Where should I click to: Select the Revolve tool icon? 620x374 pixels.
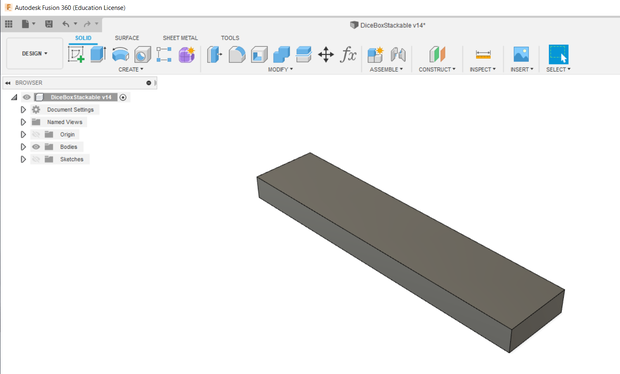point(120,54)
